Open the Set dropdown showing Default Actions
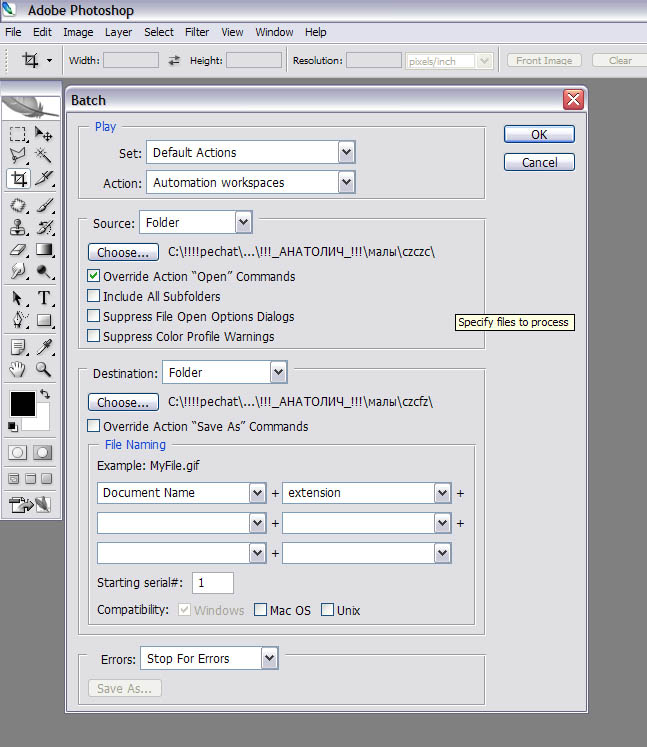This screenshot has height=747, width=647. coord(251,153)
